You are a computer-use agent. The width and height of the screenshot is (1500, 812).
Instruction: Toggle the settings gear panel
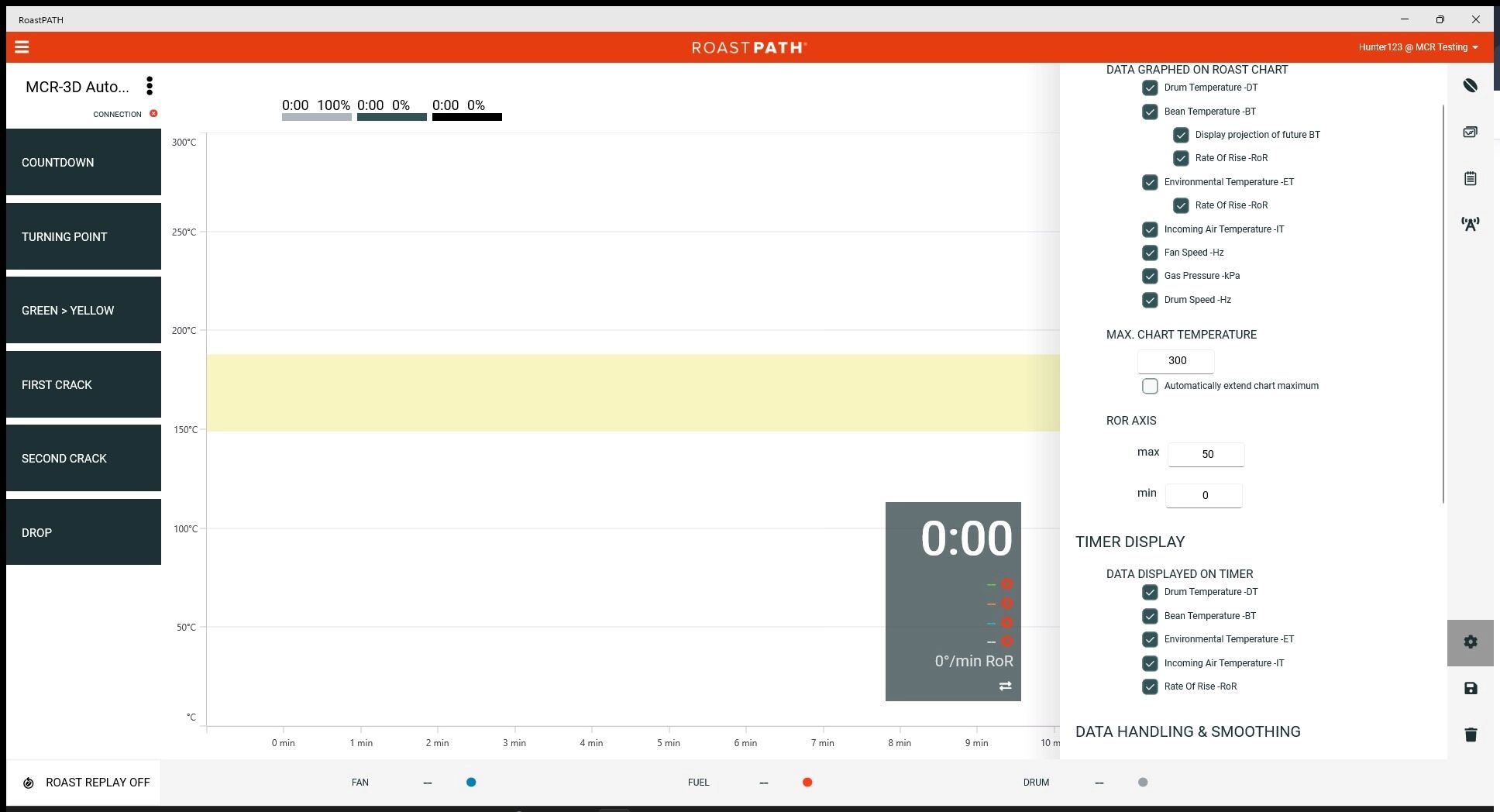click(x=1470, y=642)
